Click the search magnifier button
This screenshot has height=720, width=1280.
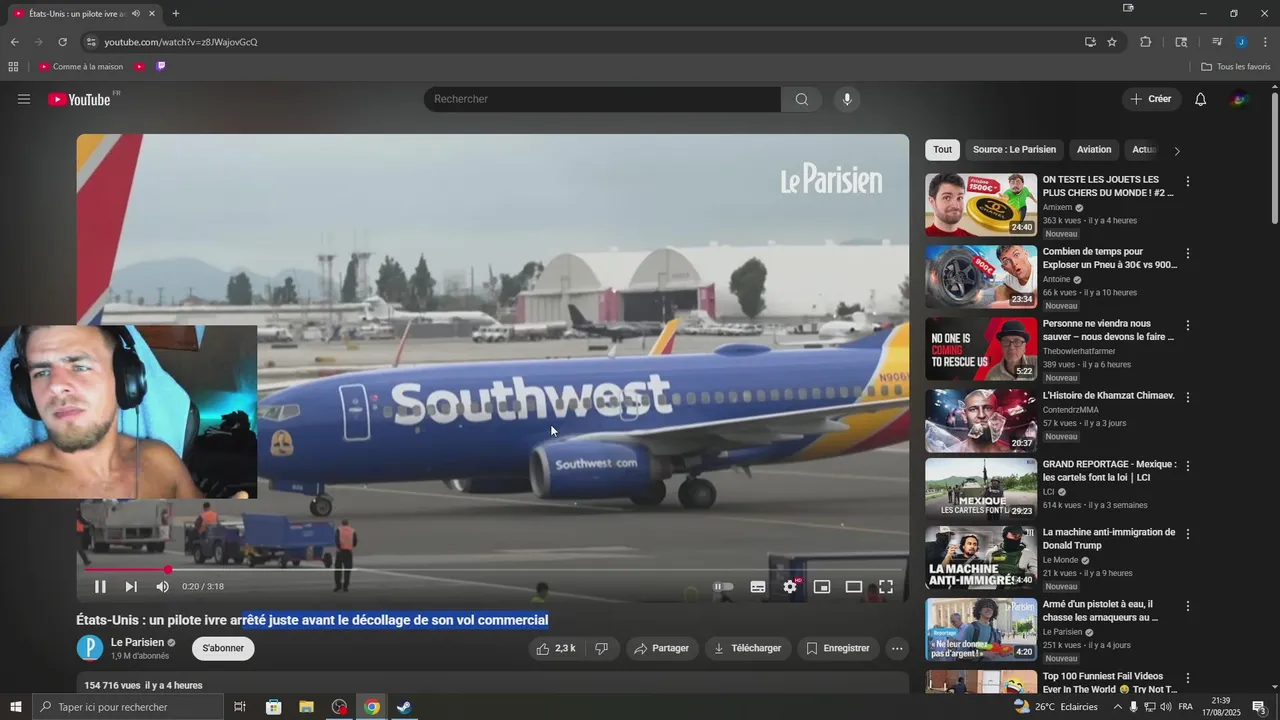[x=801, y=99]
